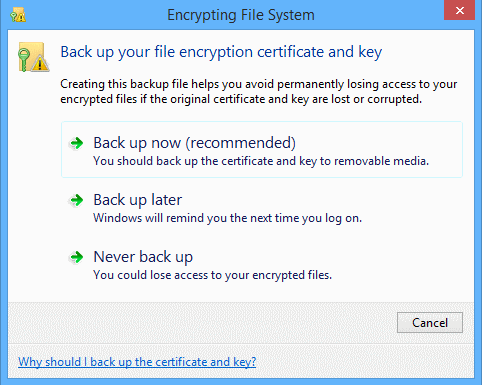Viewport: 482px width, 385px height.
Task: Close the Encrypting File System dialog
Action: (459, 10)
